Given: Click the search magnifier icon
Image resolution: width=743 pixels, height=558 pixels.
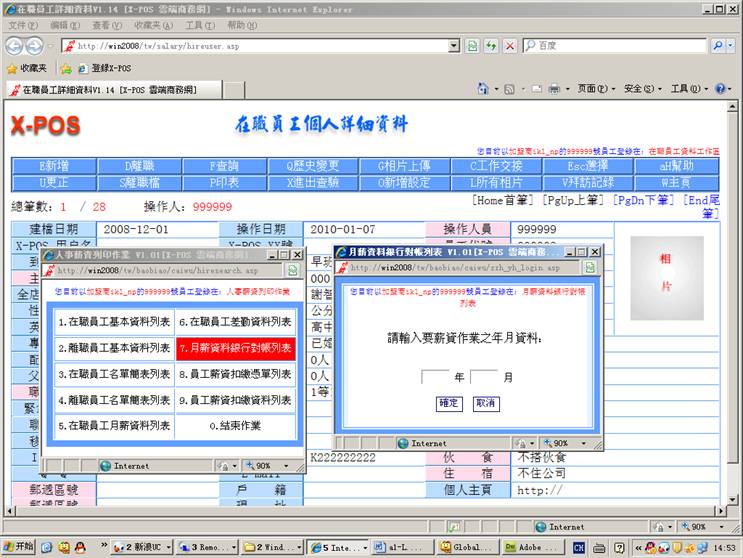Looking at the screenshot, I should pyautogui.click(x=719, y=46).
